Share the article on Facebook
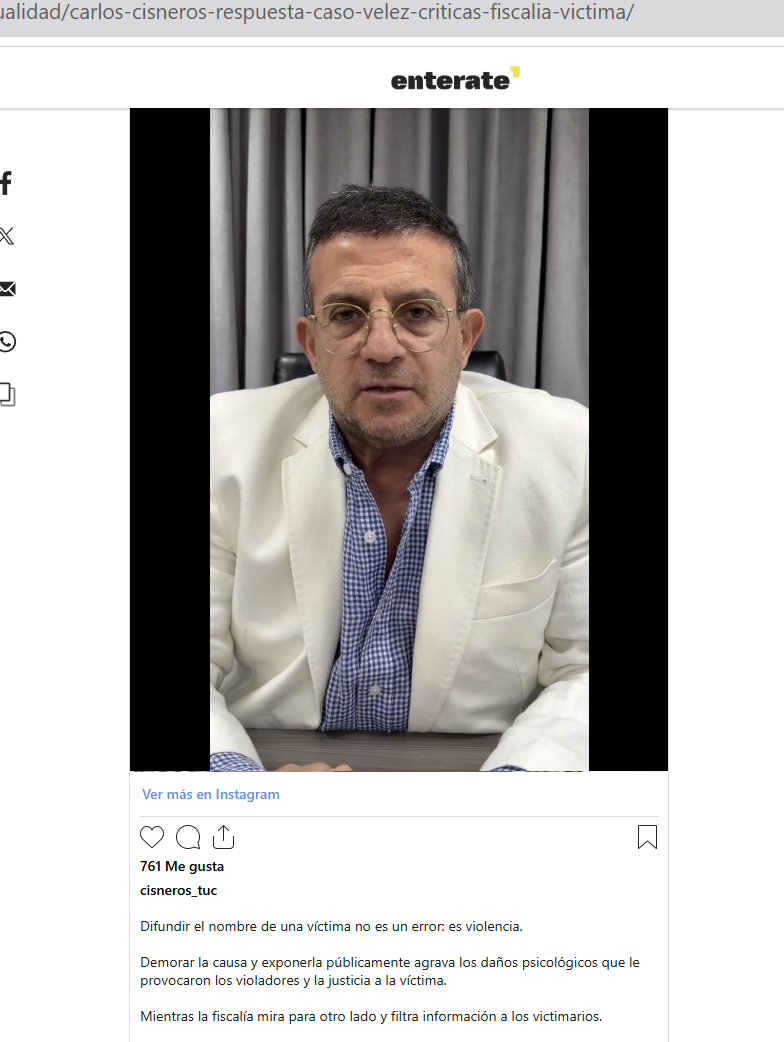Viewport: 784px width, 1042px height. tap(6, 183)
